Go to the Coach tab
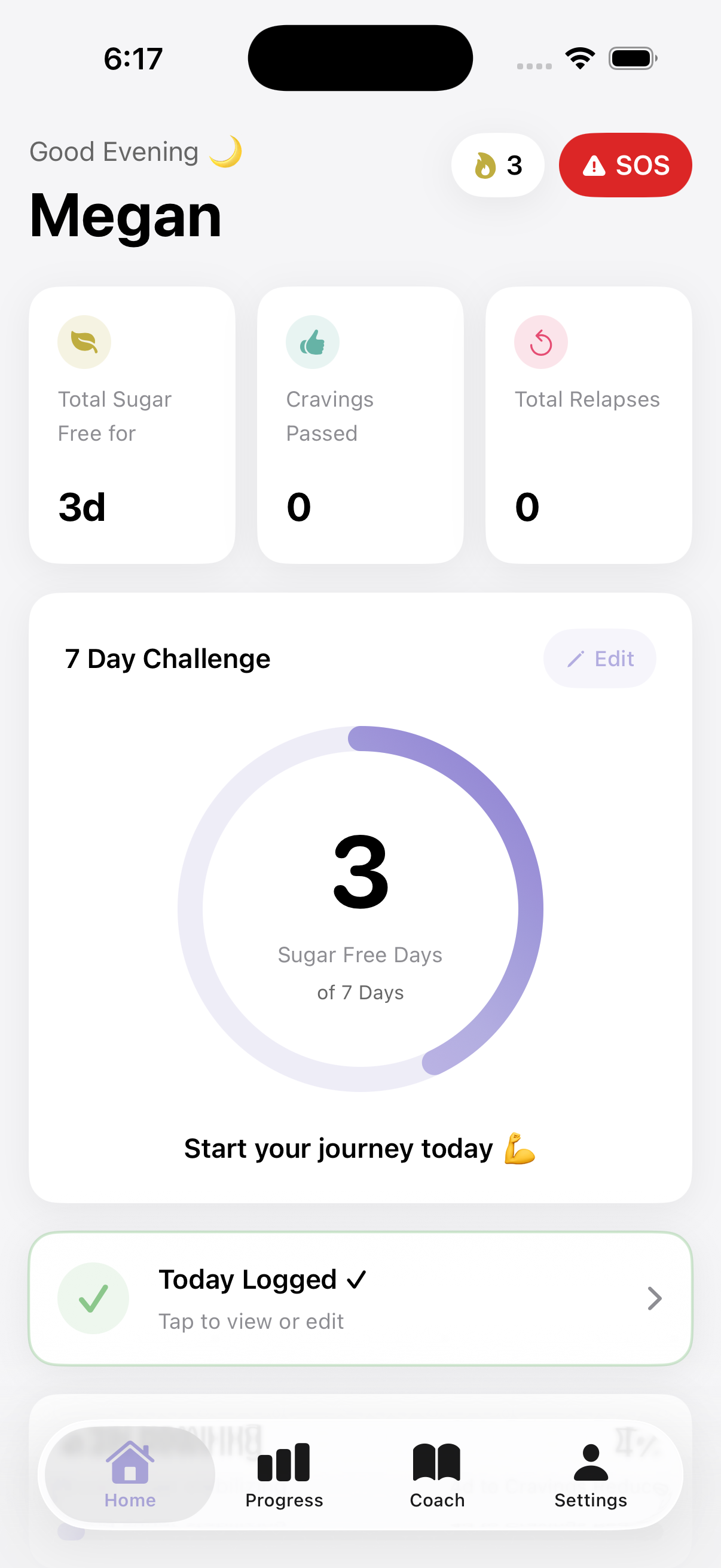This screenshot has width=721, height=1568. tap(437, 1474)
